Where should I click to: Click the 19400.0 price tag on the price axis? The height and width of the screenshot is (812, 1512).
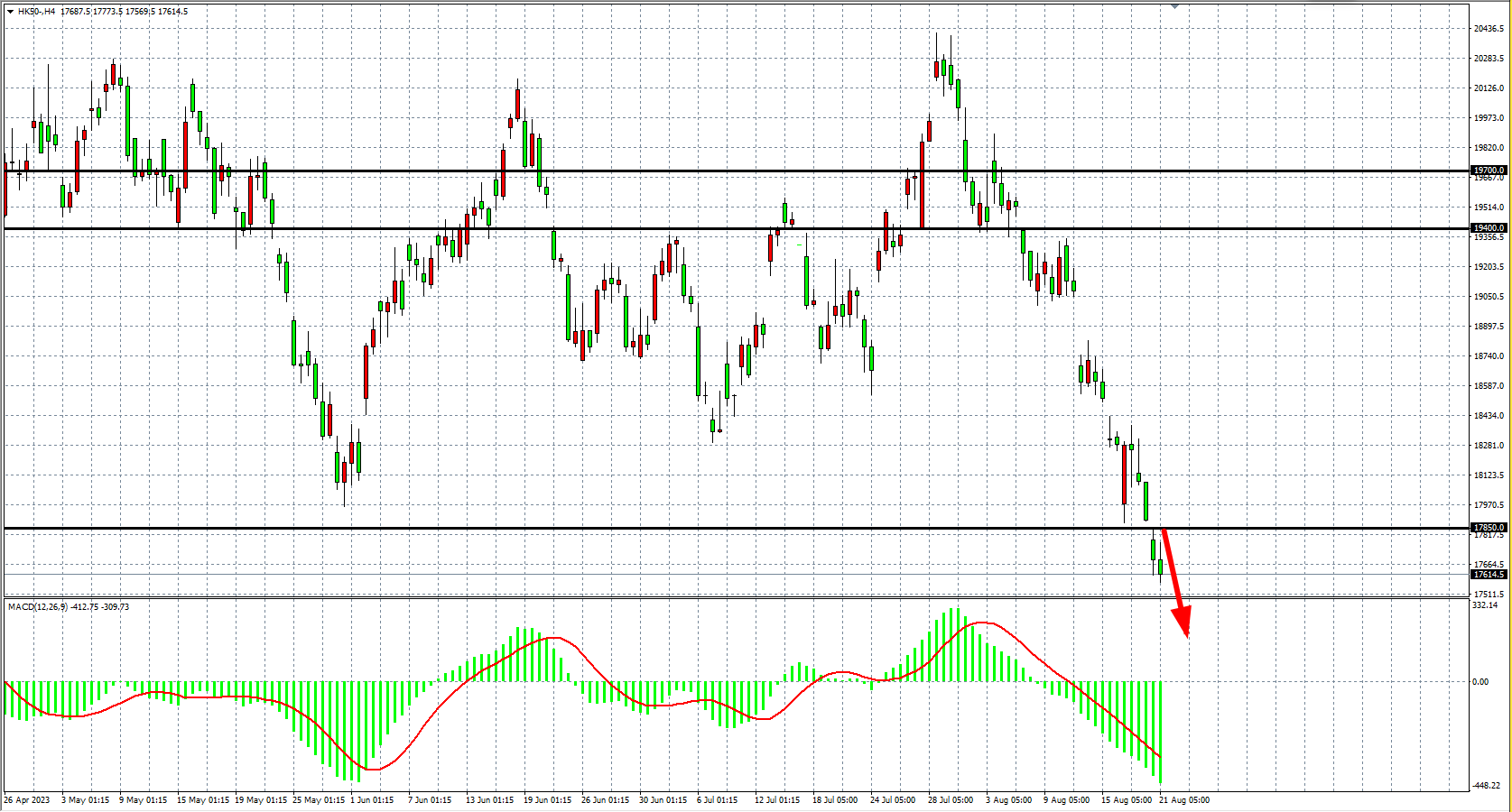[1489, 228]
